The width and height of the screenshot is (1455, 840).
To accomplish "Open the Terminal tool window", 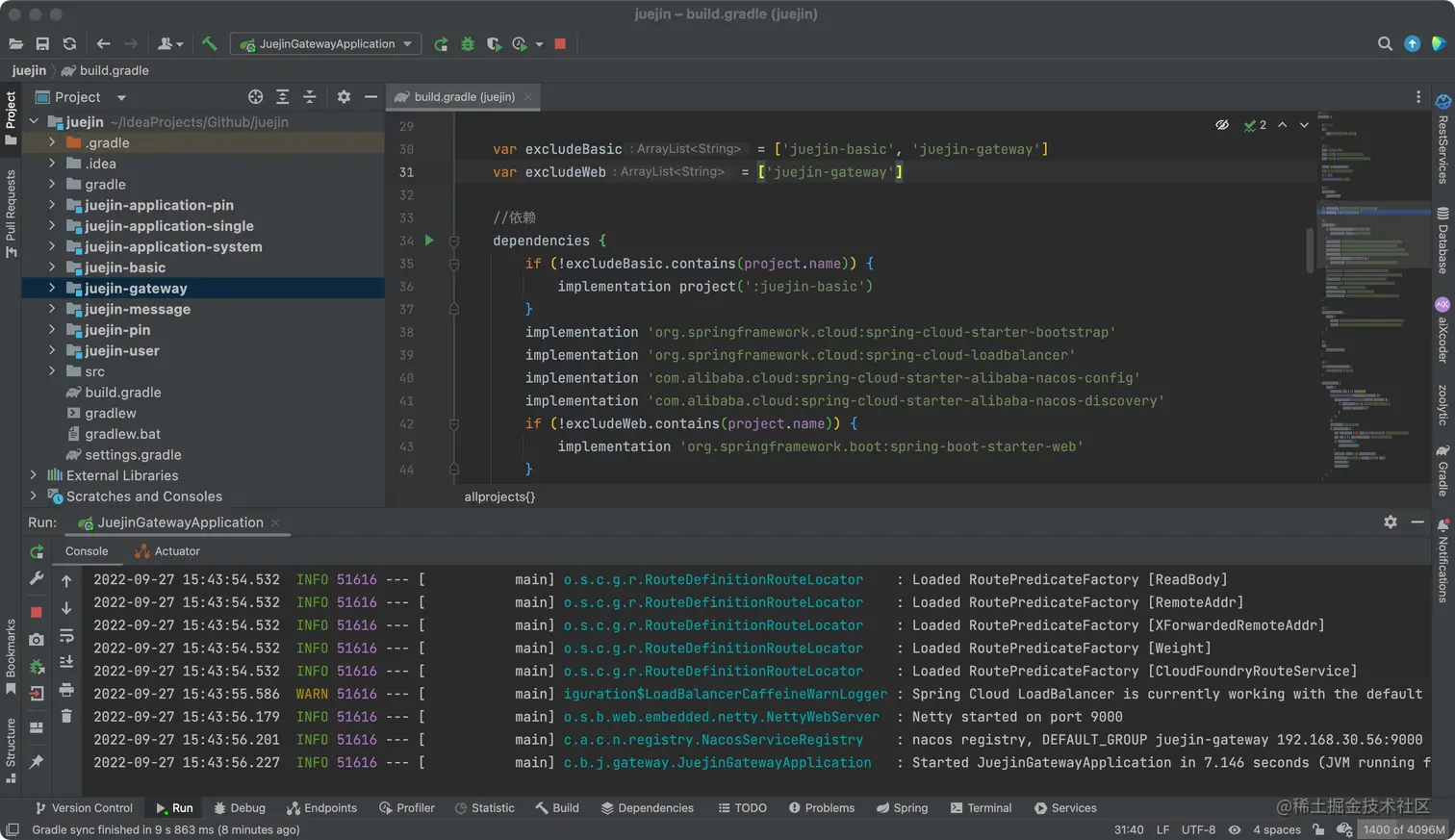I will click(981, 808).
